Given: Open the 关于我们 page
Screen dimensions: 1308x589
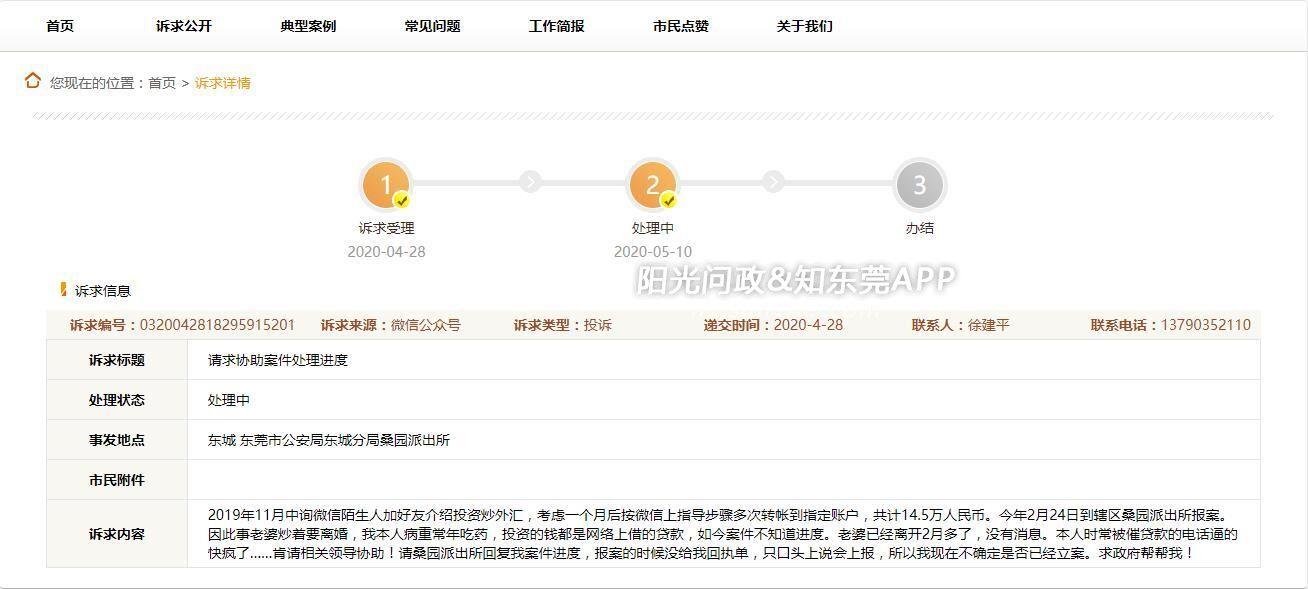Looking at the screenshot, I should 804,26.
